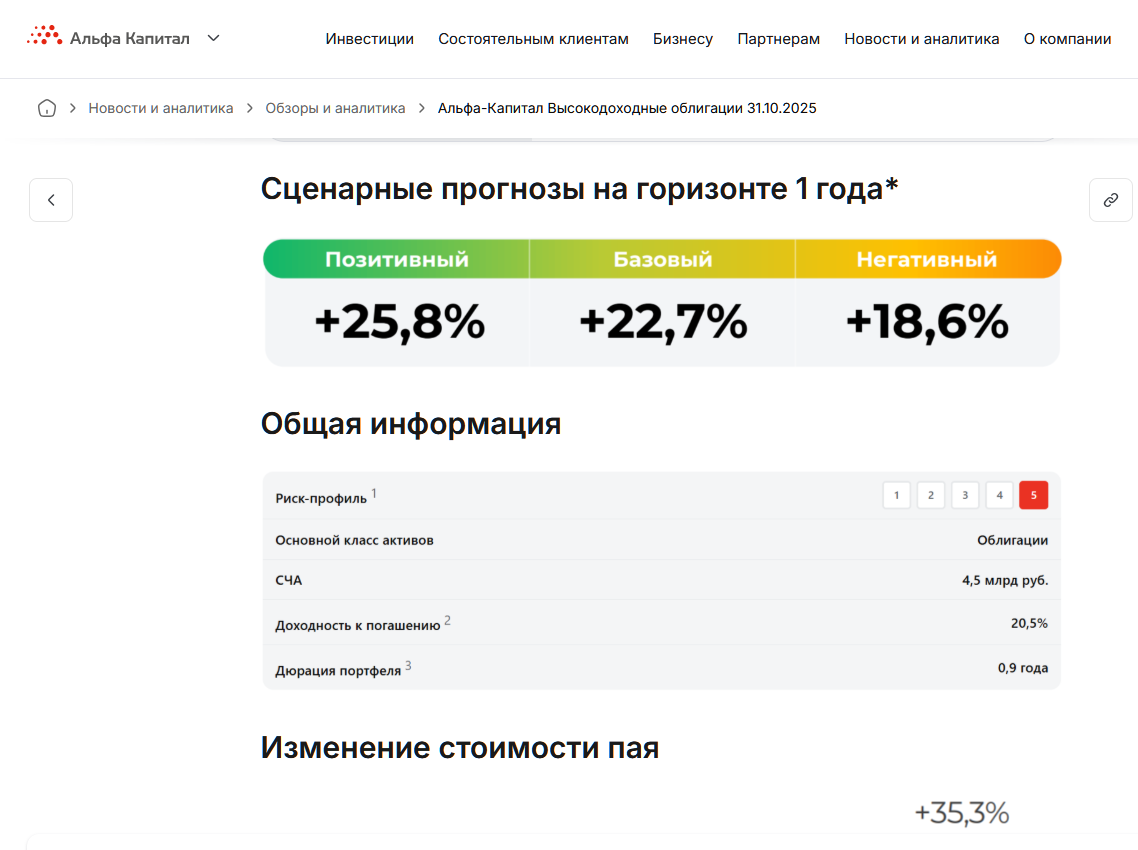Open the Инвестиции menu
1138x850 pixels.
pos(369,39)
